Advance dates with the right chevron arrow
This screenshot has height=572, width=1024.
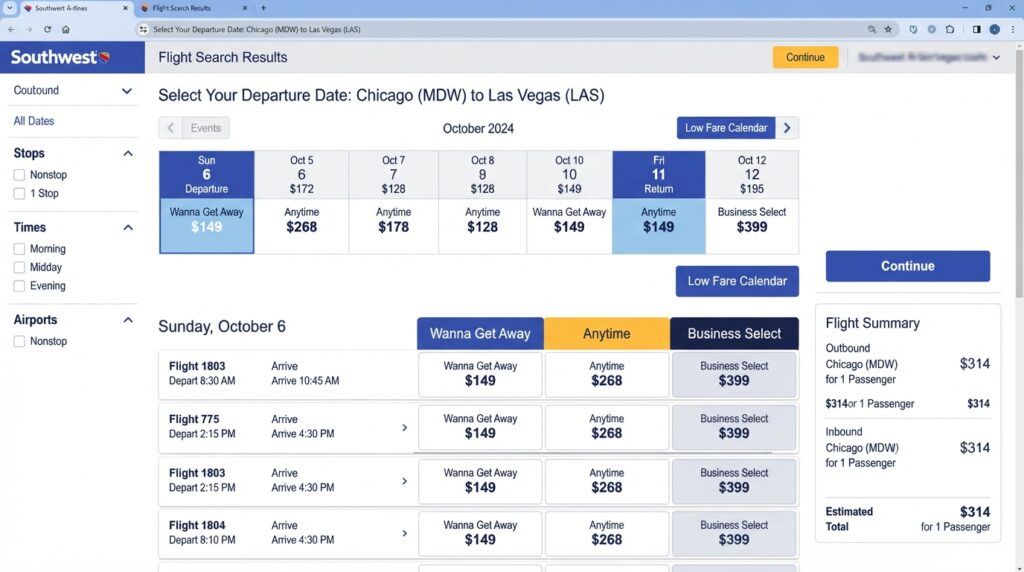787,128
